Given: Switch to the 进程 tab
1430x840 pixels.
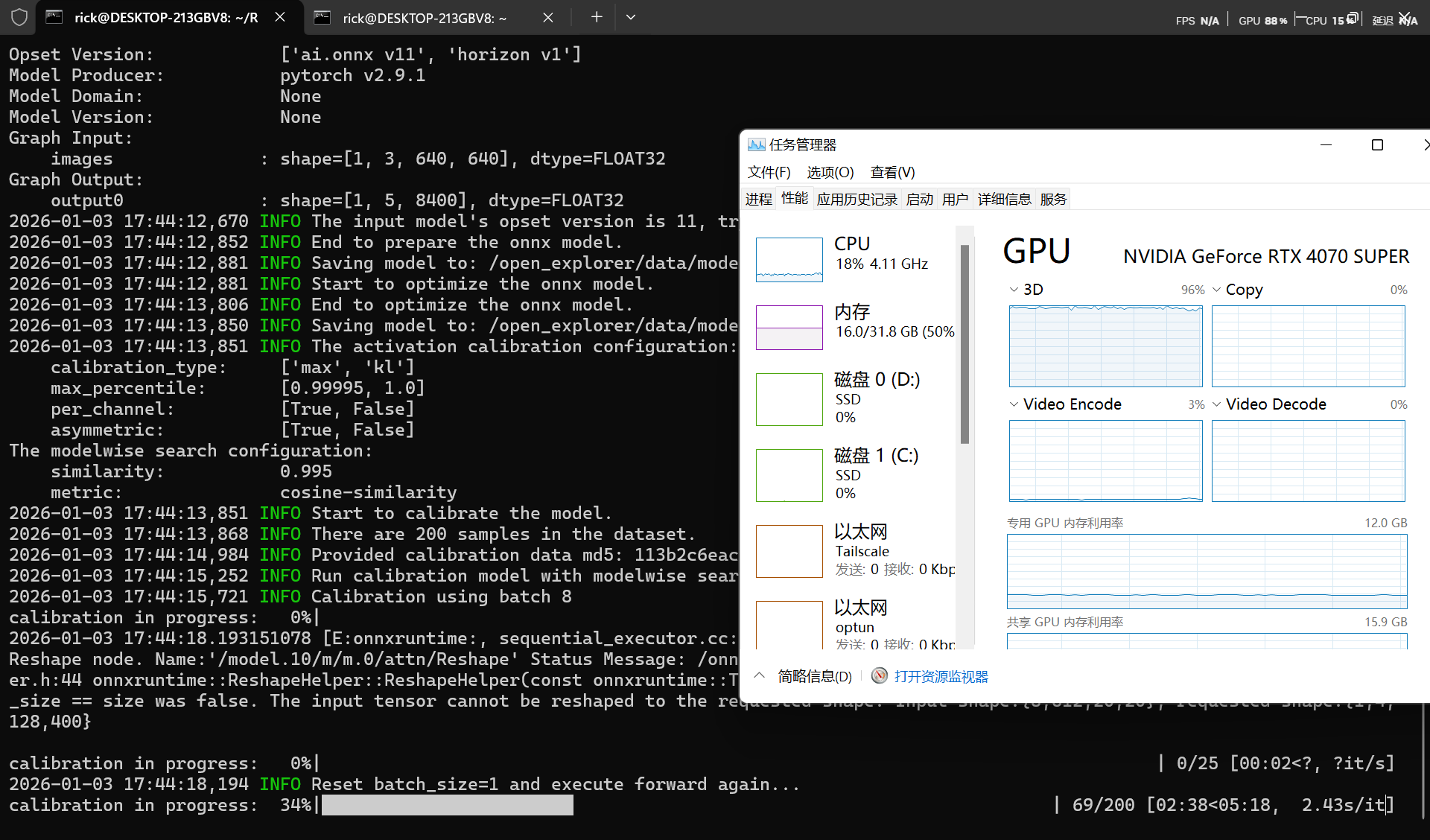Looking at the screenshot, I should tap(758, 199).
